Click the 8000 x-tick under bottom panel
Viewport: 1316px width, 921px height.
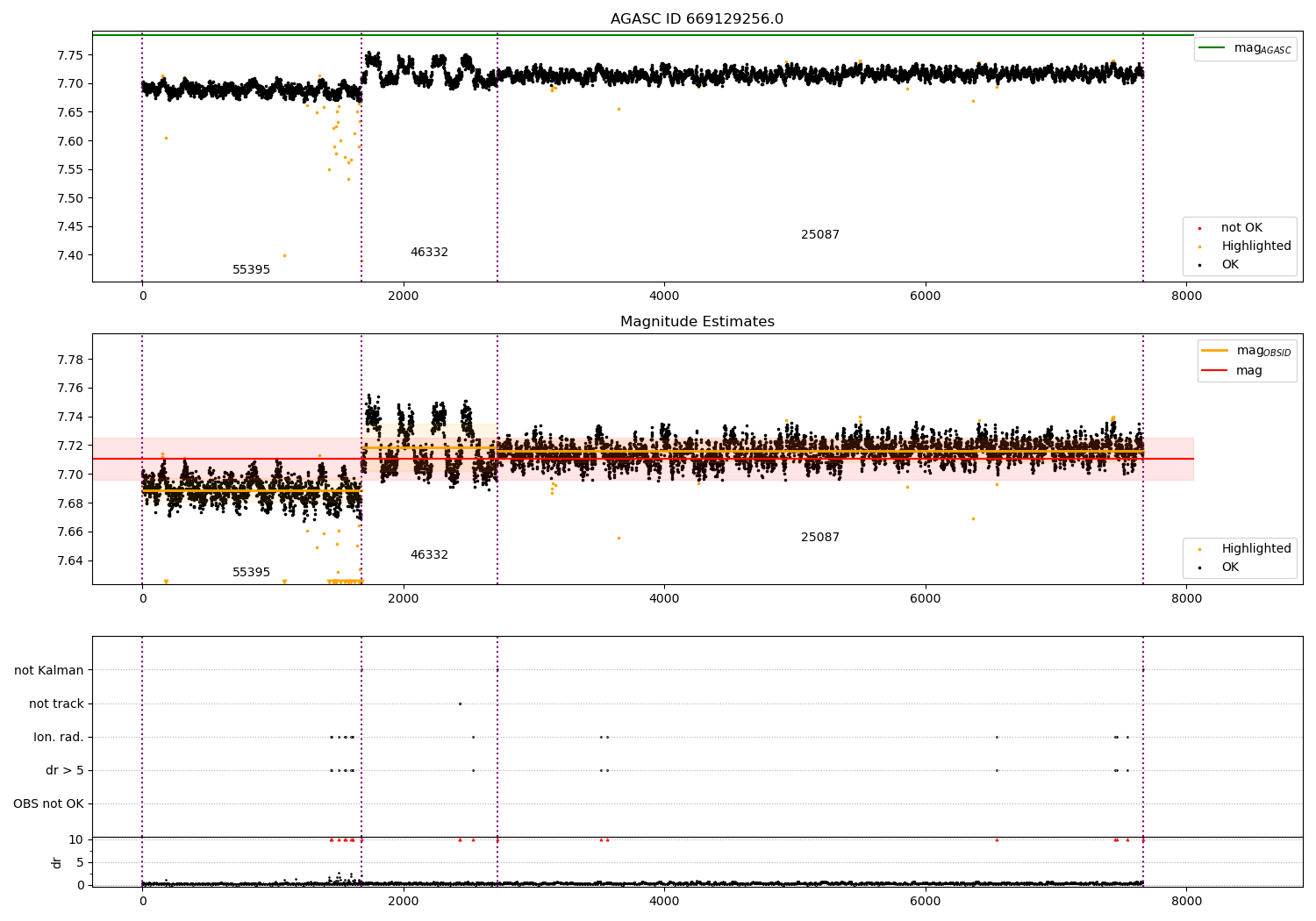pyautogui.click(x=1186, y=902)
